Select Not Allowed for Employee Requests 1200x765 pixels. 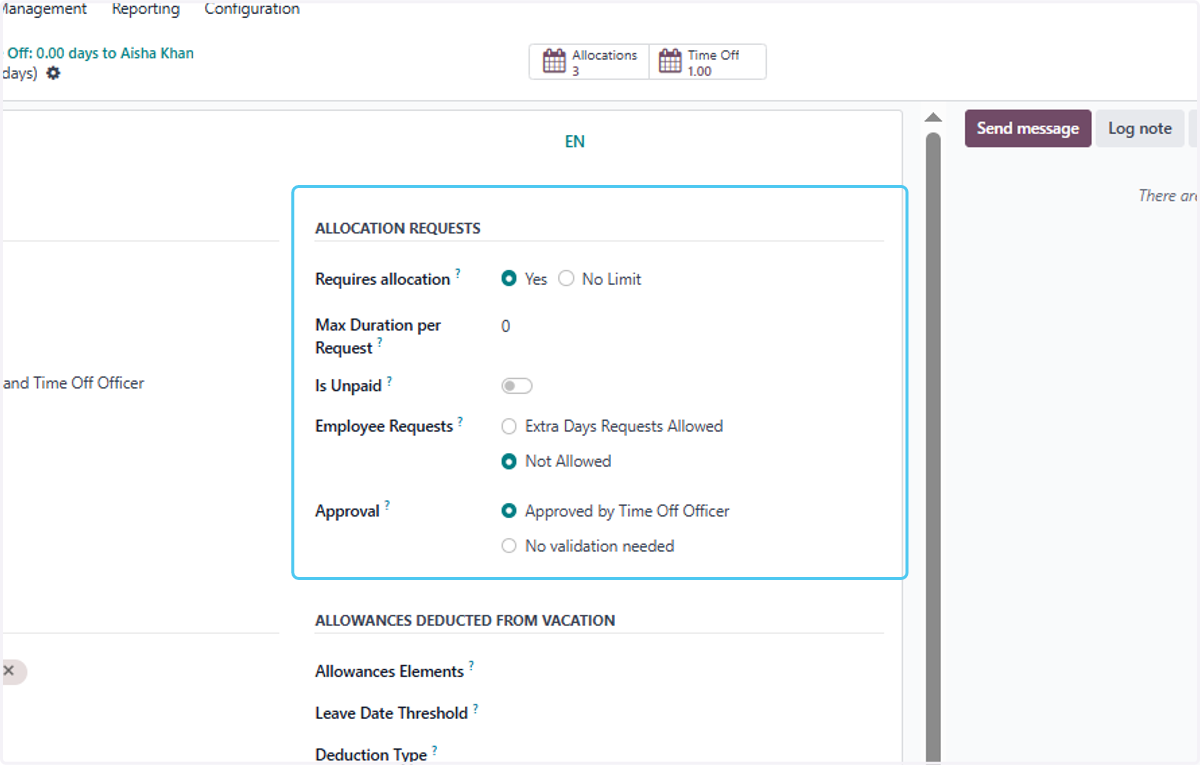pyautogui.click(x=509, y=461)
